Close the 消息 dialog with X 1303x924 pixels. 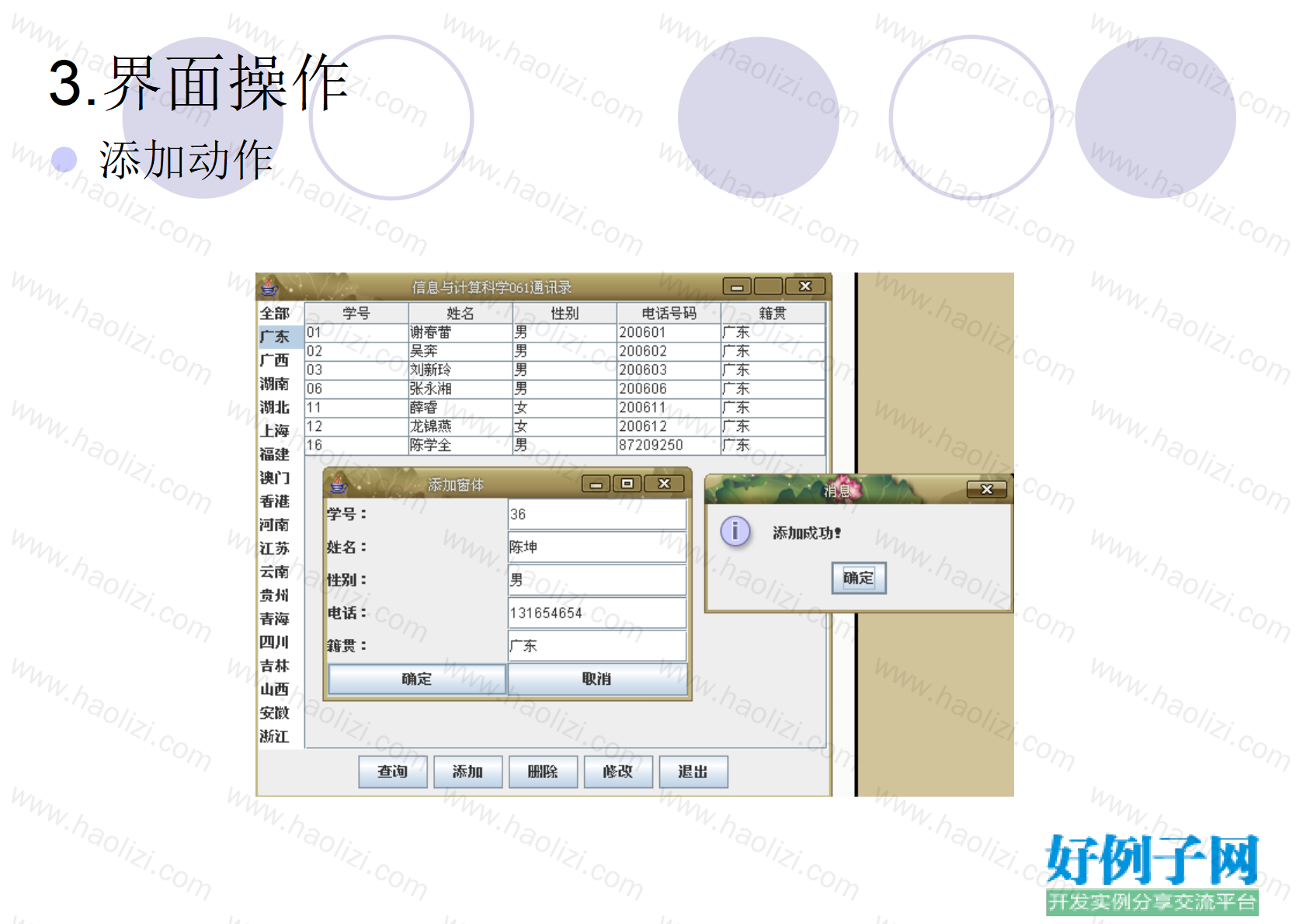(x=986, y=489)
